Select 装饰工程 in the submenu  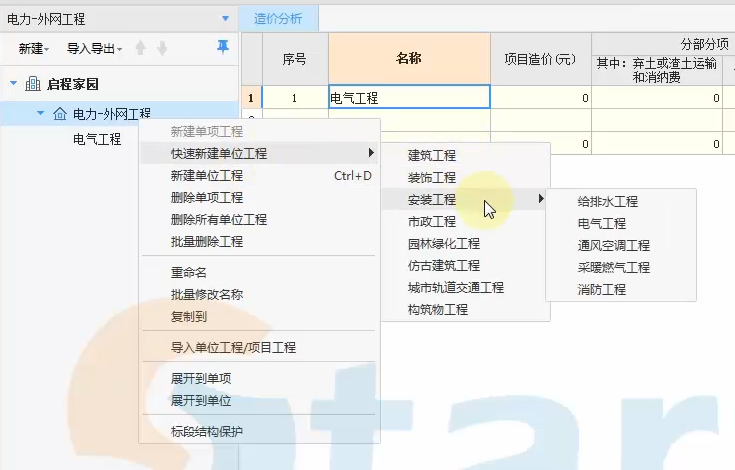(465, 178)
